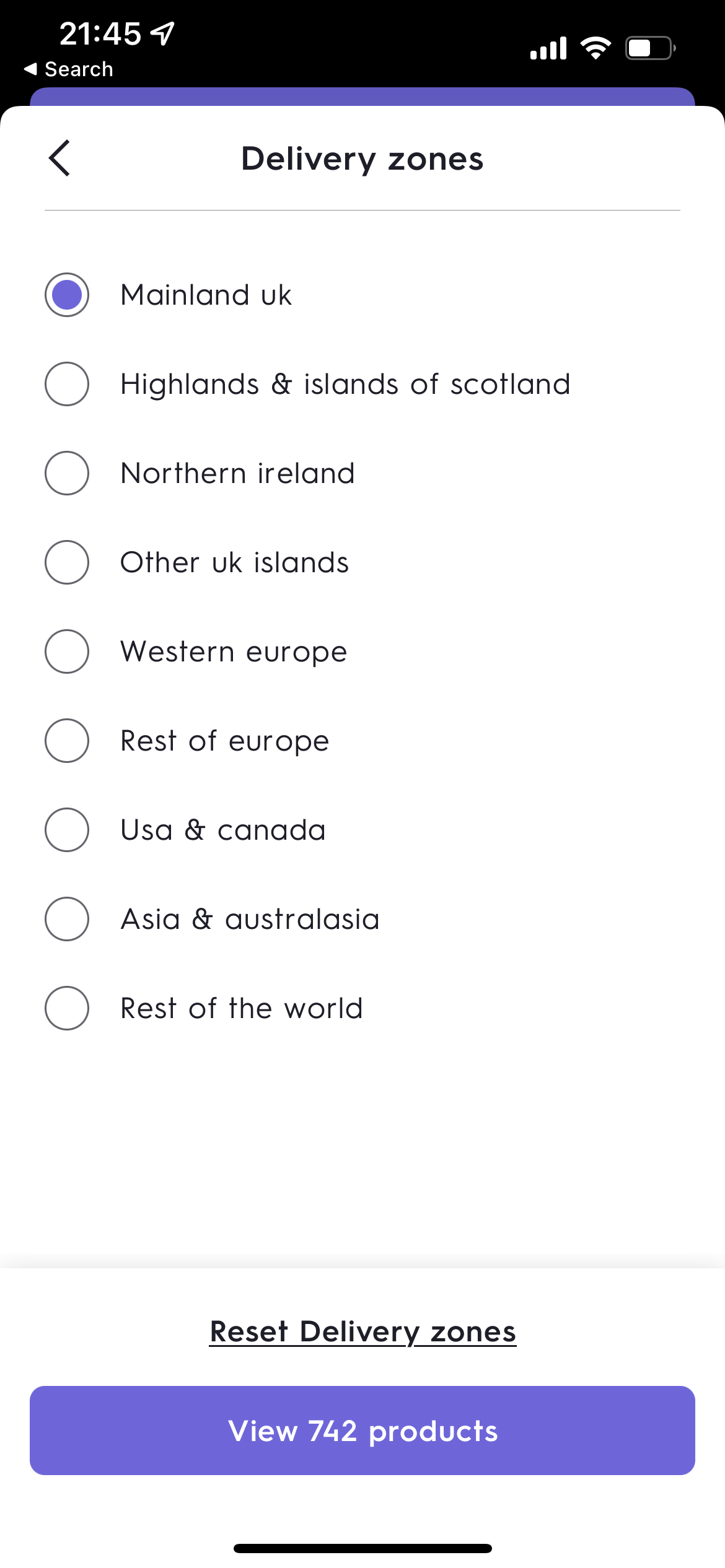Tap the View 742 products button

[362, 1431]
